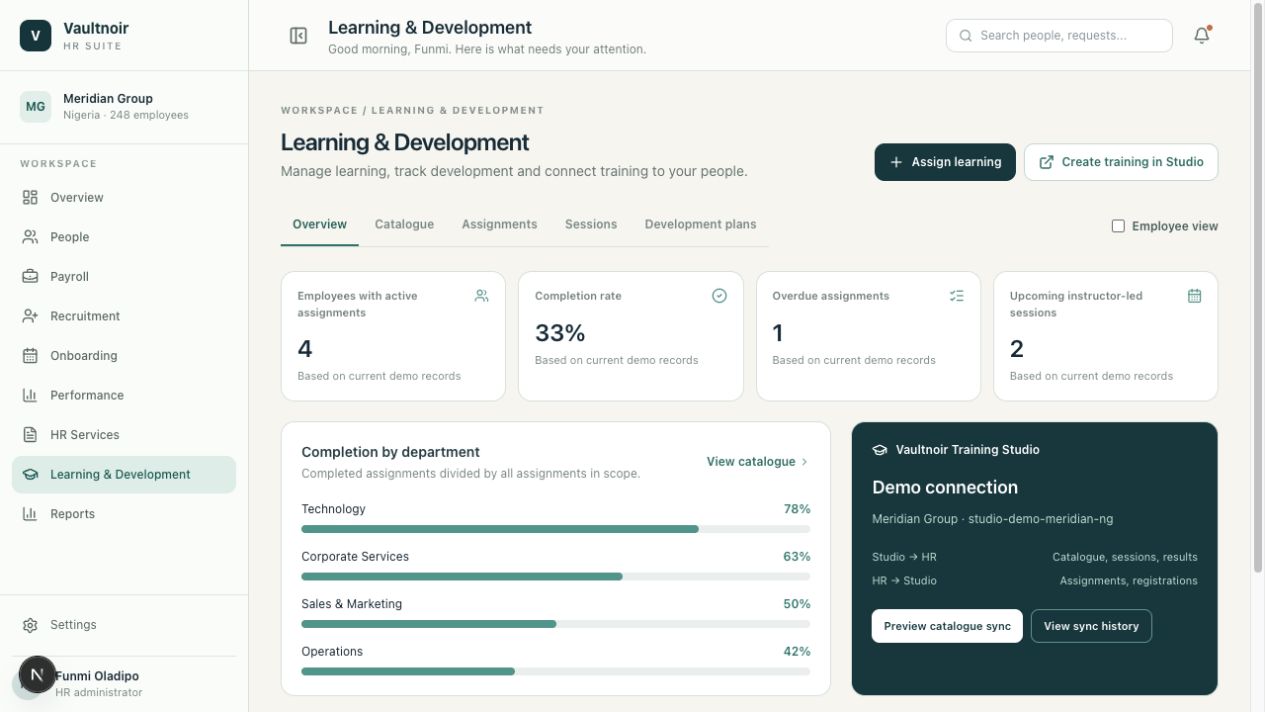Collapse the sidebar with the panel toggle icon
This screenshot has width=1265, height=712.
[x=298, y=36]
